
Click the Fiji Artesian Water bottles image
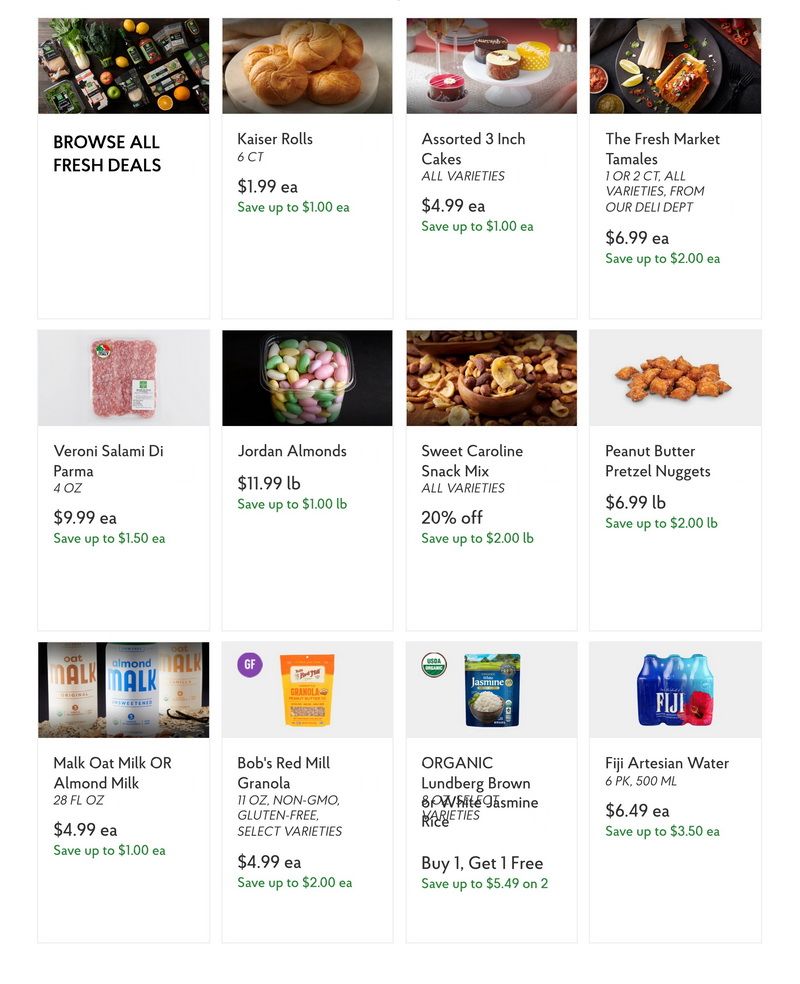pyautogui.click(x=675, y=689)
